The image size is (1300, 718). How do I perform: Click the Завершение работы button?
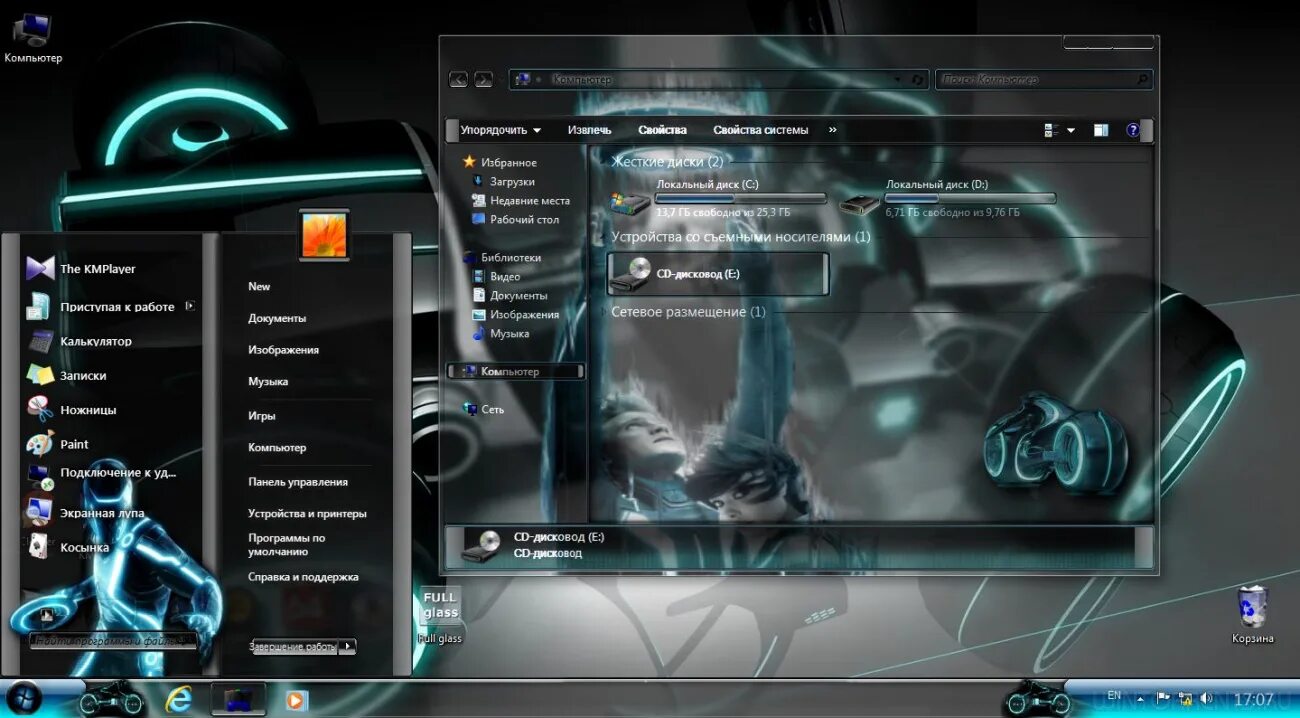pos(294,647)
